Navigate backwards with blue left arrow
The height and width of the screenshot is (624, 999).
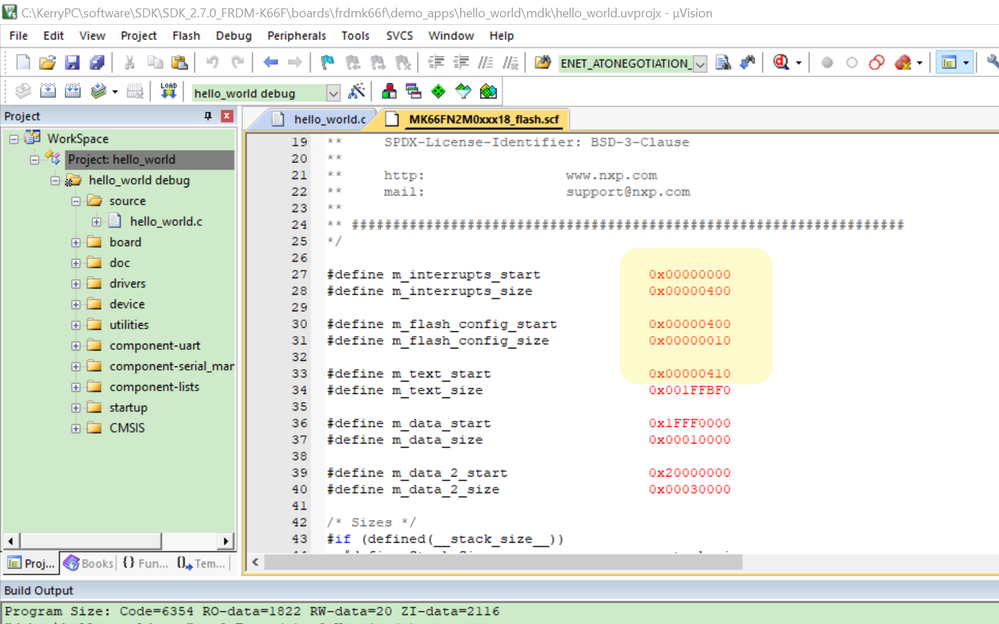[270, 62]
